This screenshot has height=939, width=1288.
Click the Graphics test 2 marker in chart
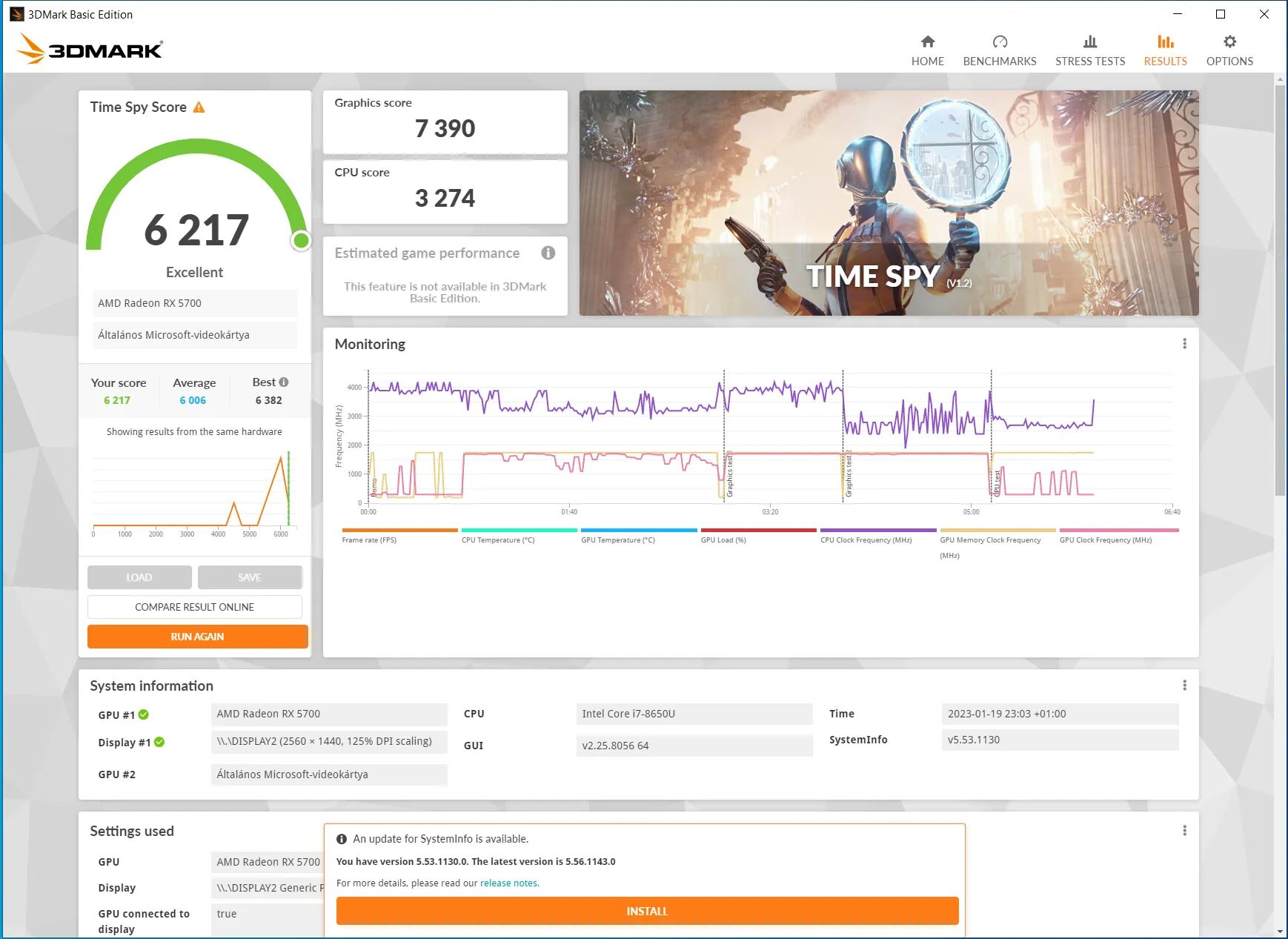point(849,474)
